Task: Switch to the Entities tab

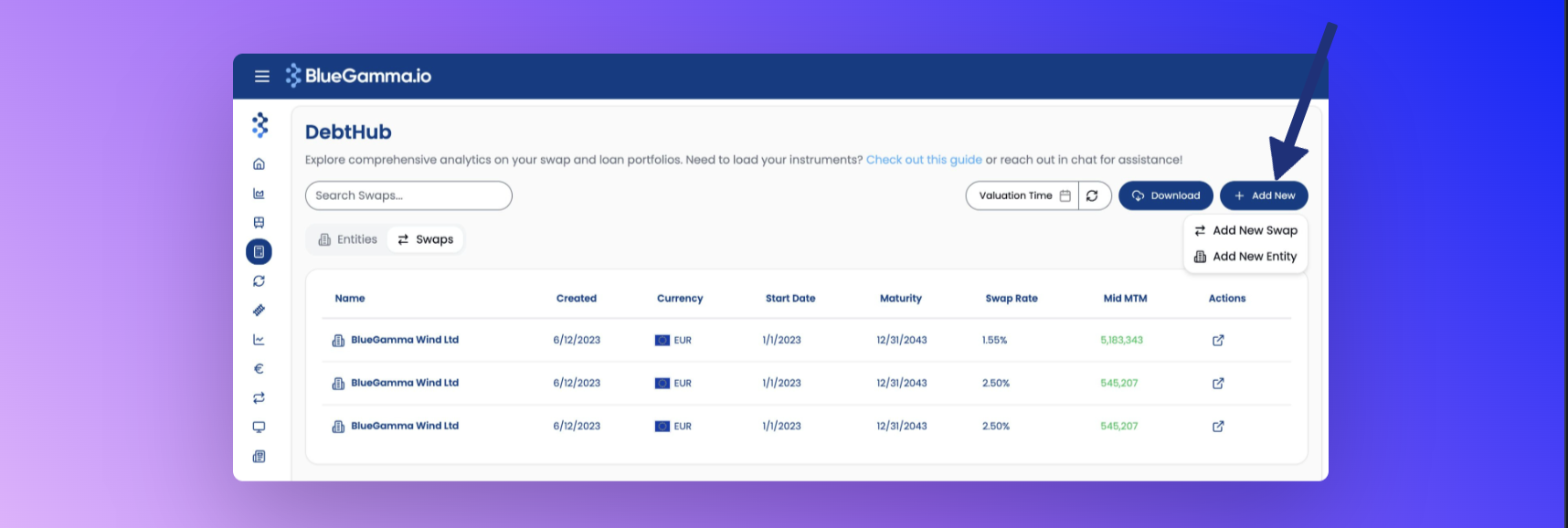Action: tap(347, 239)
